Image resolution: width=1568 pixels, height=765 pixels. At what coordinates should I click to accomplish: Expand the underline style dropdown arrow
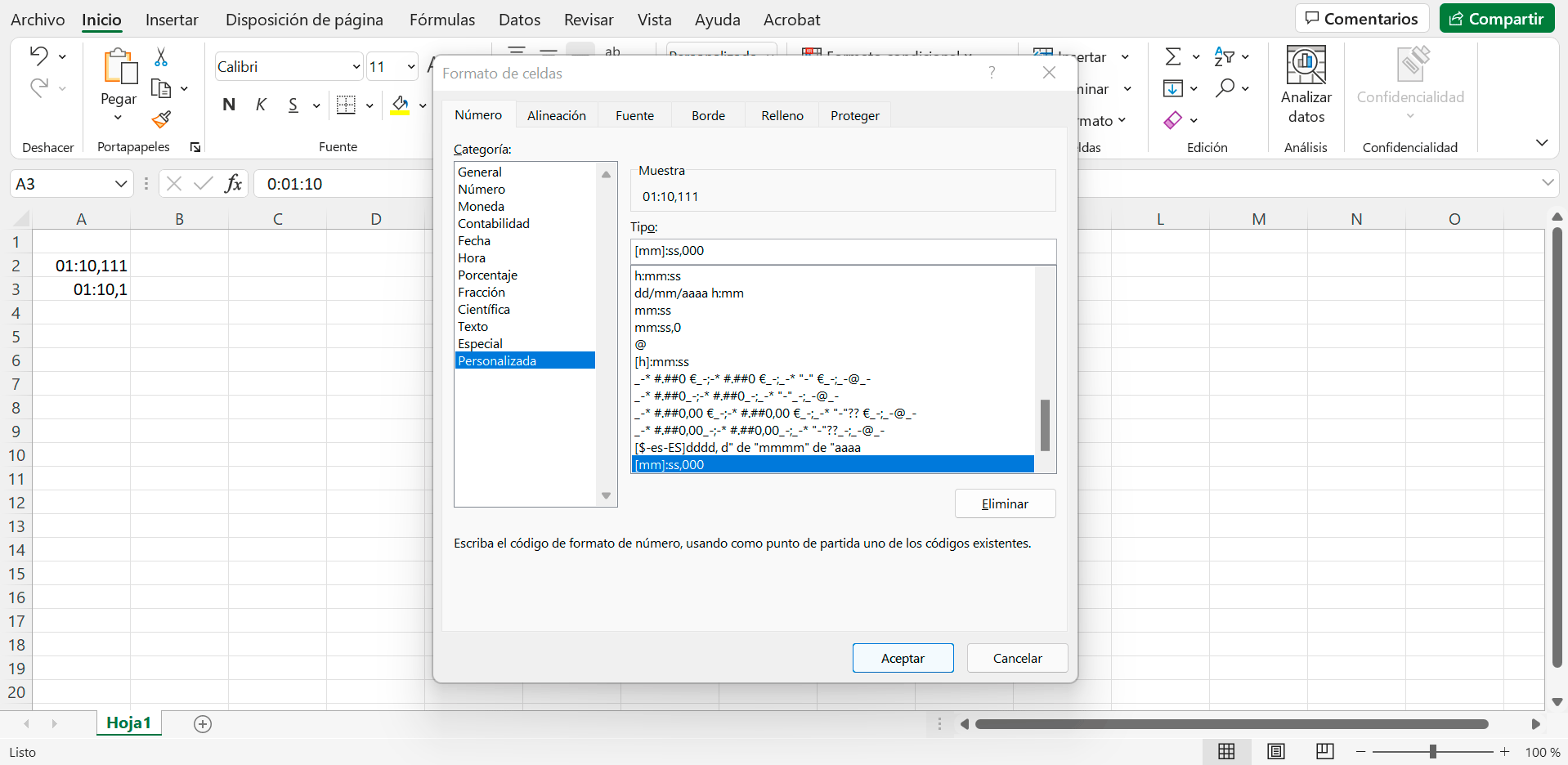(316, 105)
